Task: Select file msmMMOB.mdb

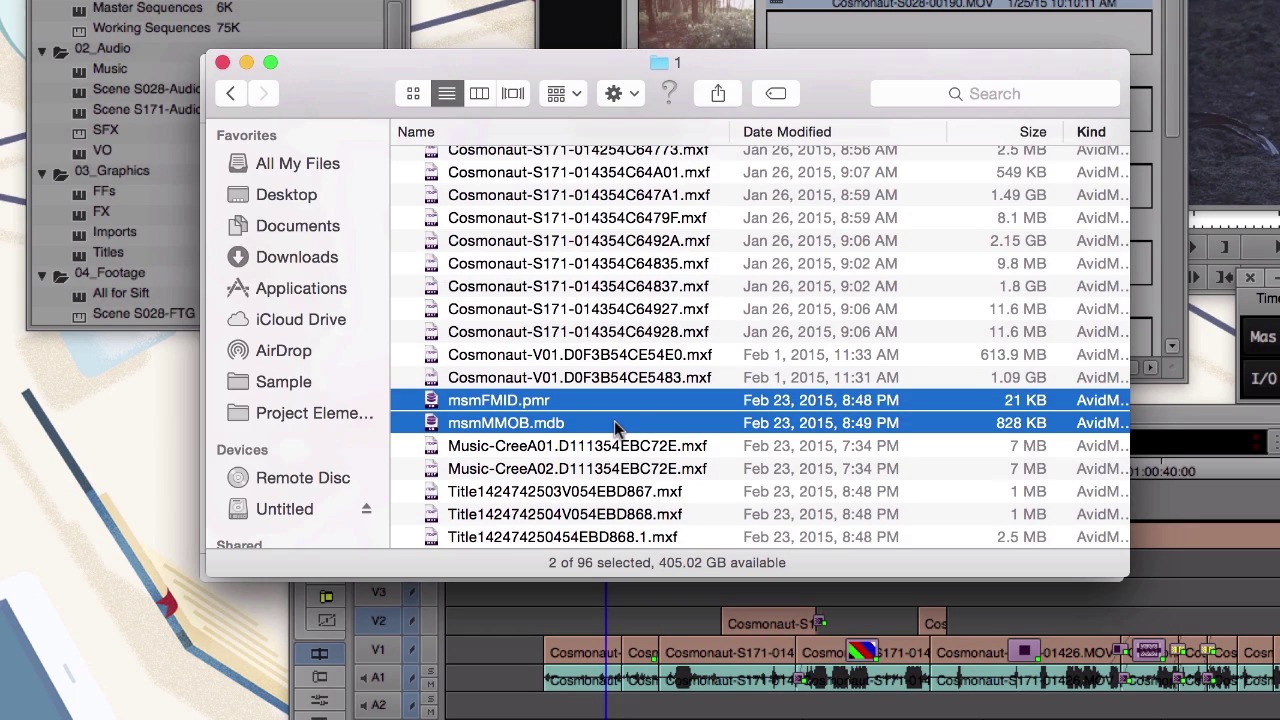Action: click(x=760, y=423)
